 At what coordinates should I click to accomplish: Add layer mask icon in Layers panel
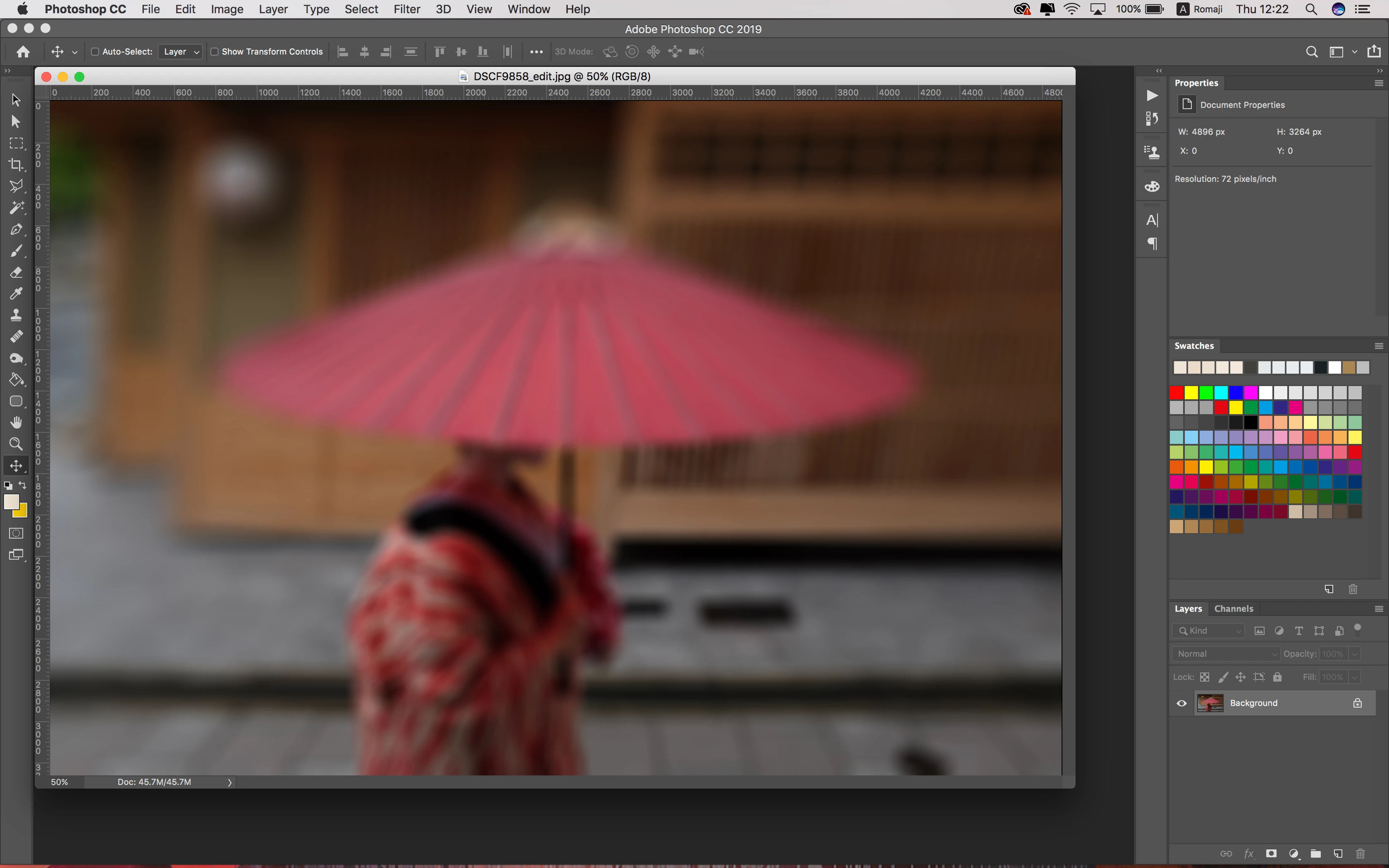coord(1271,853)
